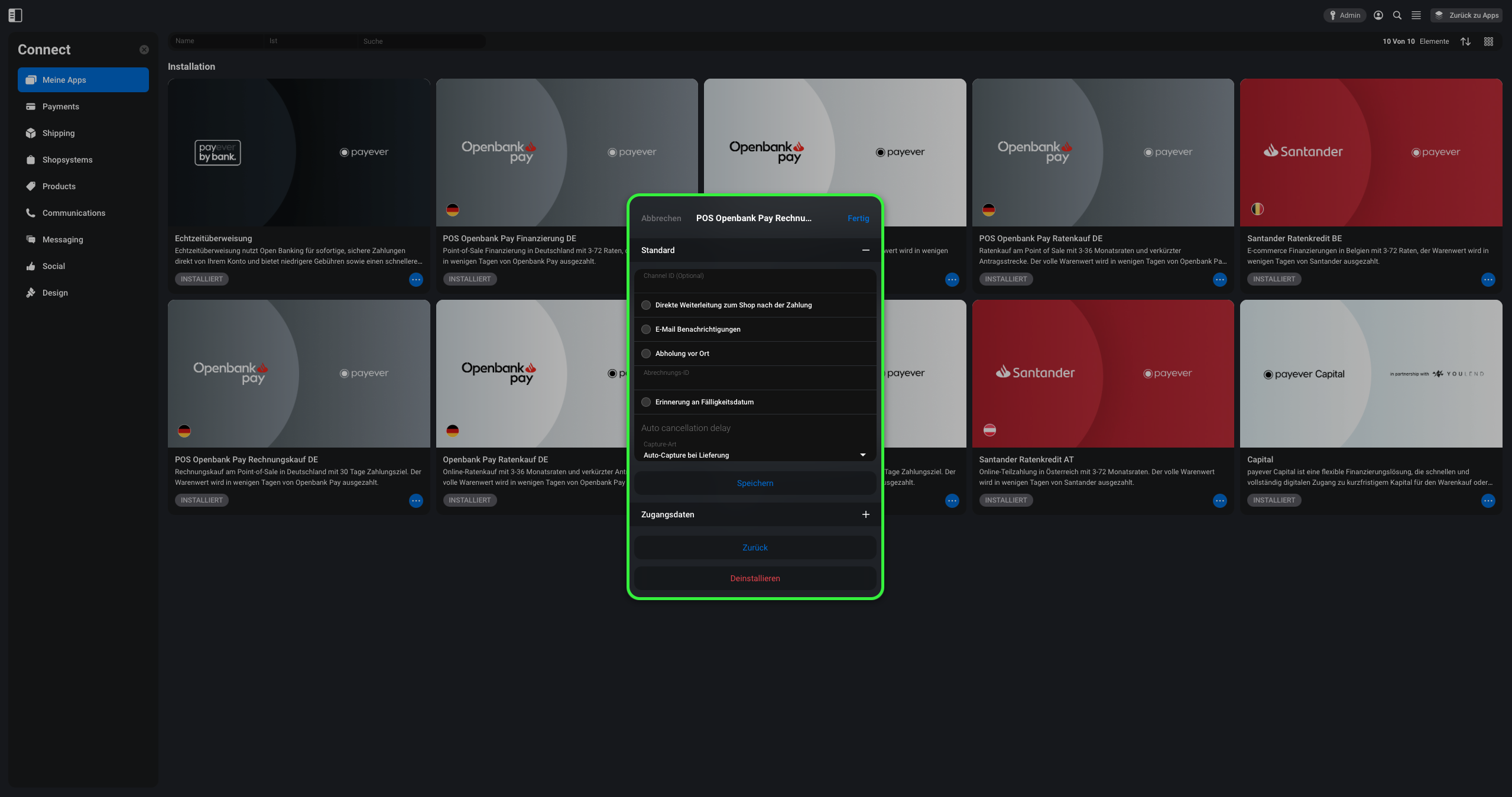Click the INSTALLIERT badge on Echtzeitüberweisung card
This screenshot has width=1512, height=797.
tap(202, 279)
